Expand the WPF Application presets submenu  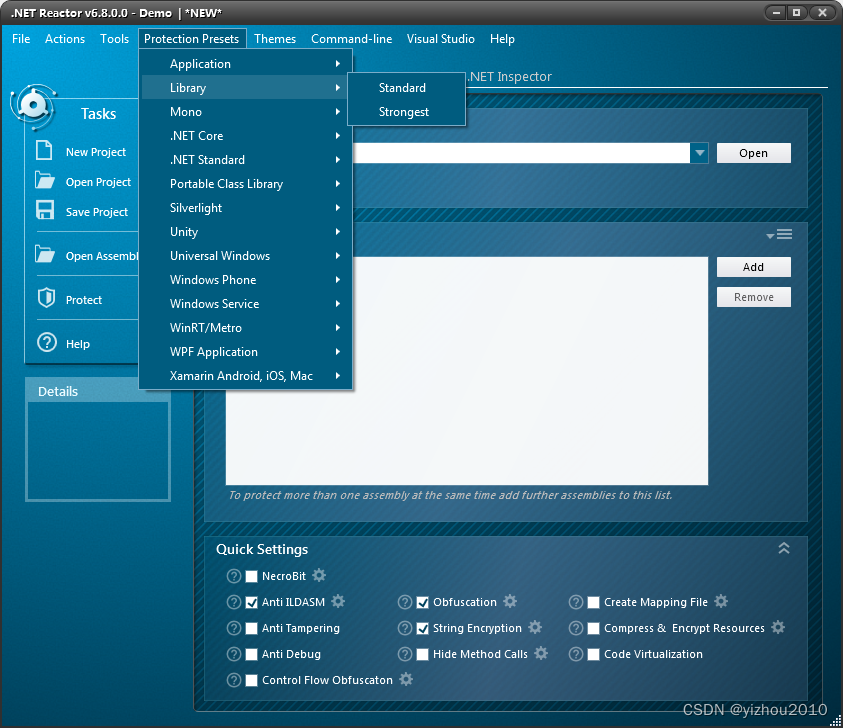tap(247, 352)
